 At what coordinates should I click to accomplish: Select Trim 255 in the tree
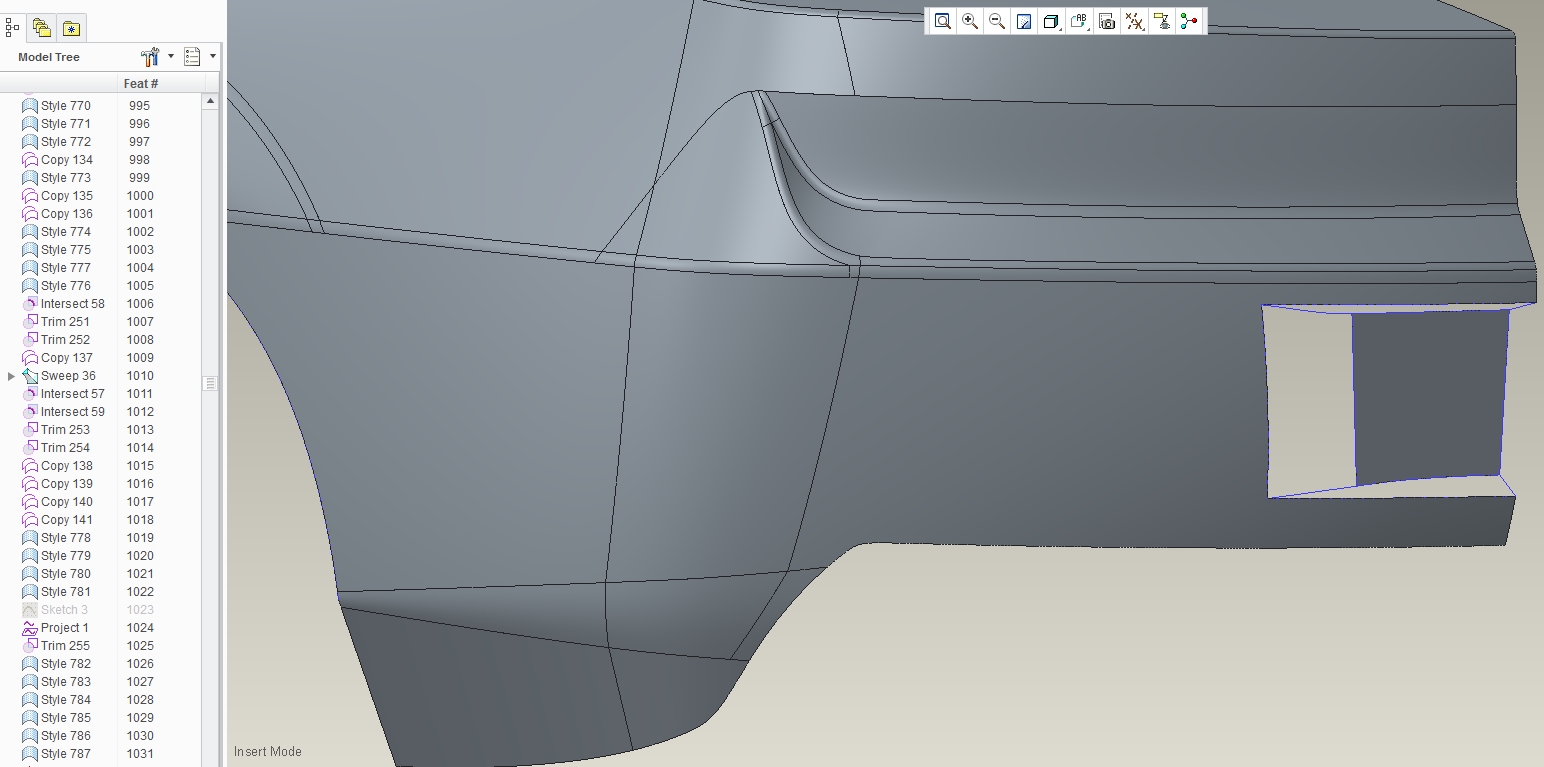pyautogui.click(x=65, y=646)
